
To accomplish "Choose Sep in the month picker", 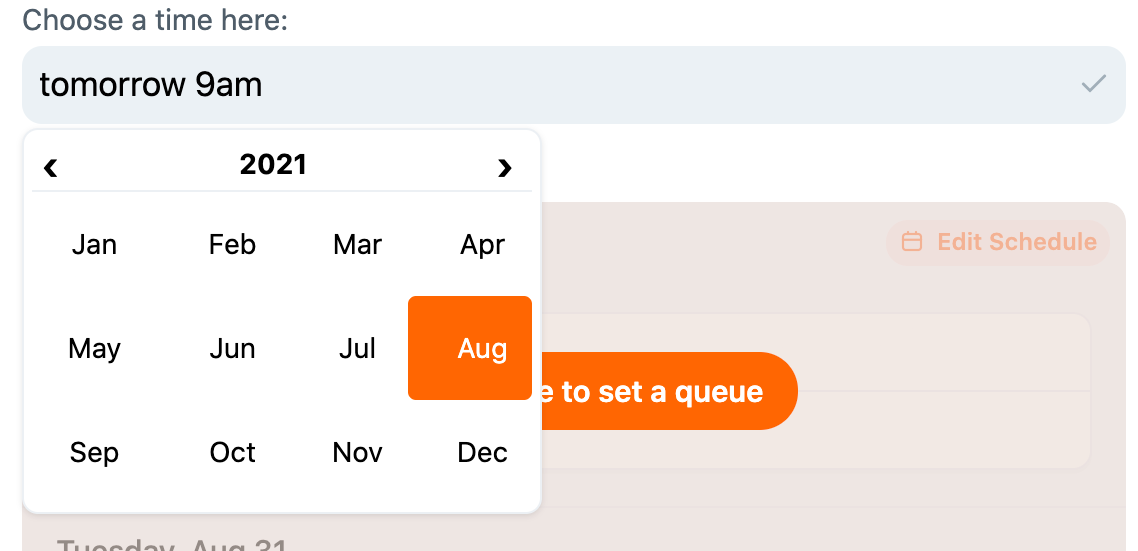I will coord(94,452).
